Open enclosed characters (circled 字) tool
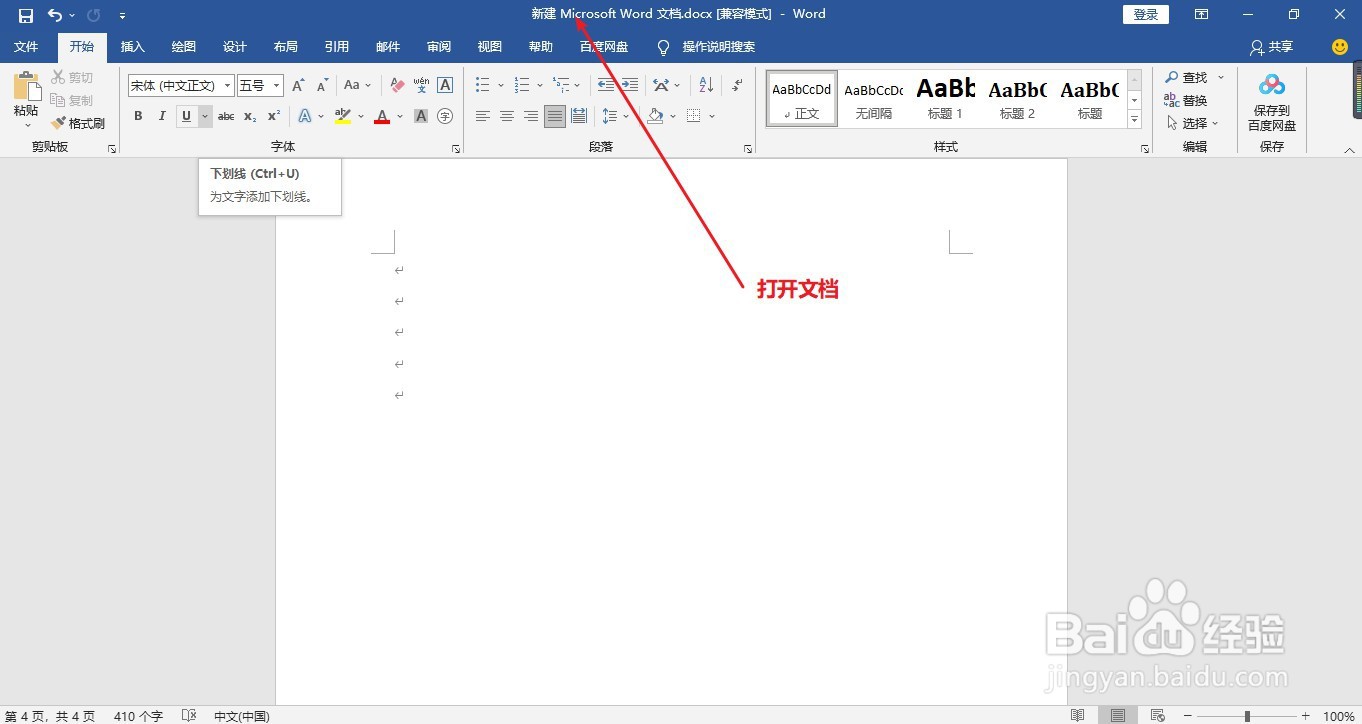The image size is (1362, 724). [445, 116]
